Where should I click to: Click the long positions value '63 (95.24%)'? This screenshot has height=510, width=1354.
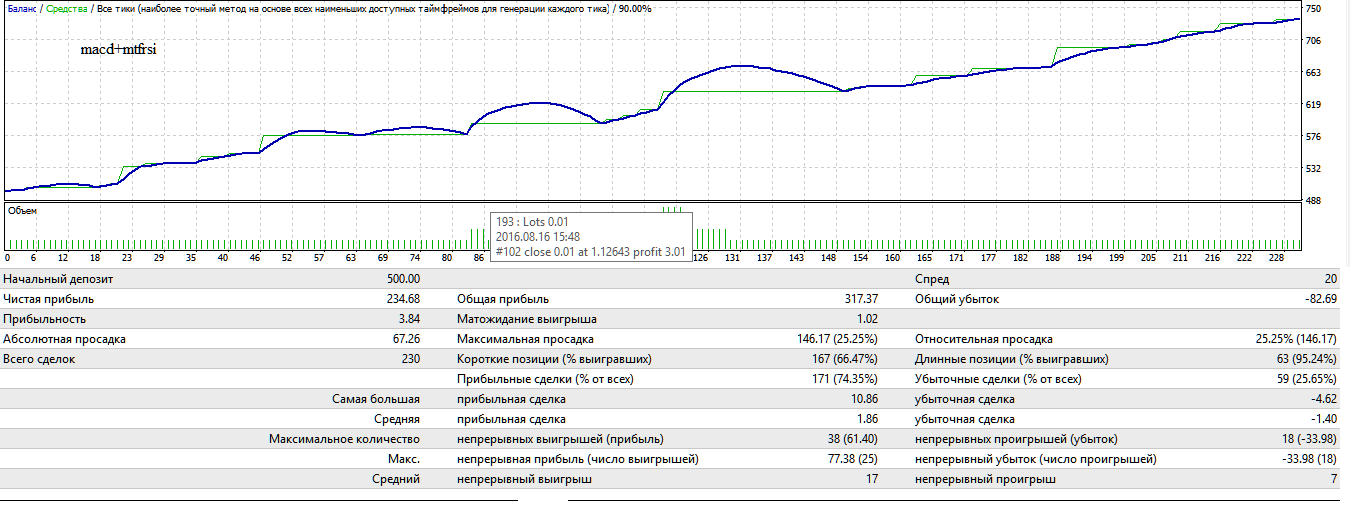click(1306, 359)
